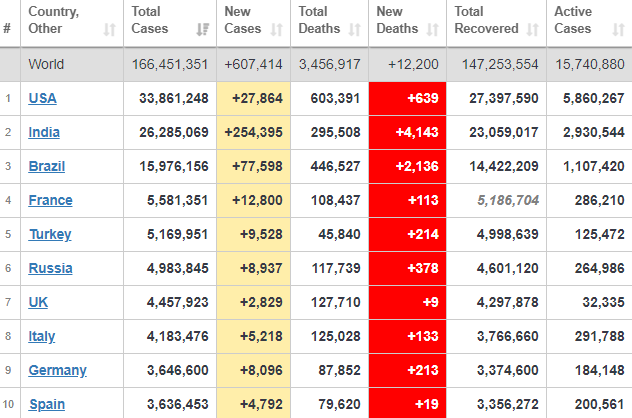
Task: Click the Country, Other column header
Action: coord(72,23)
